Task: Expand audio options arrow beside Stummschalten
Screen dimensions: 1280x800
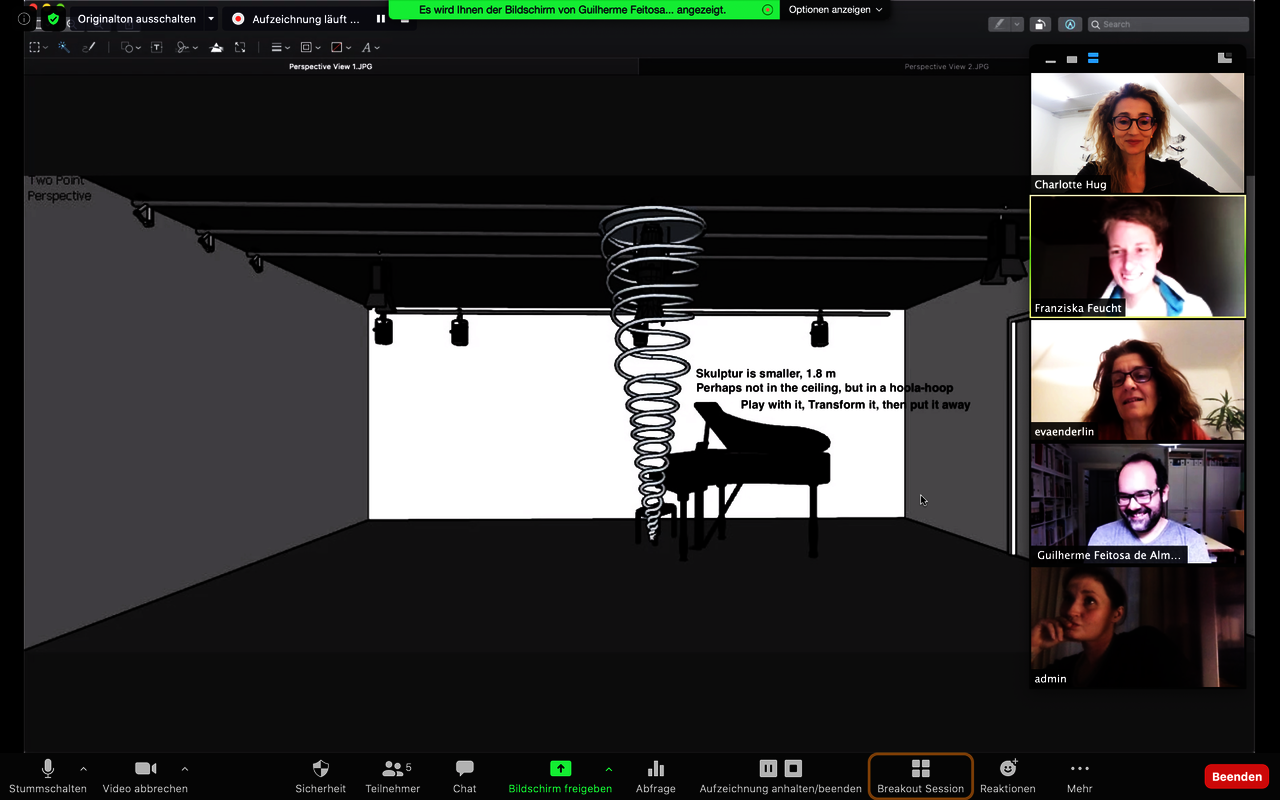Action: point(83,769)
